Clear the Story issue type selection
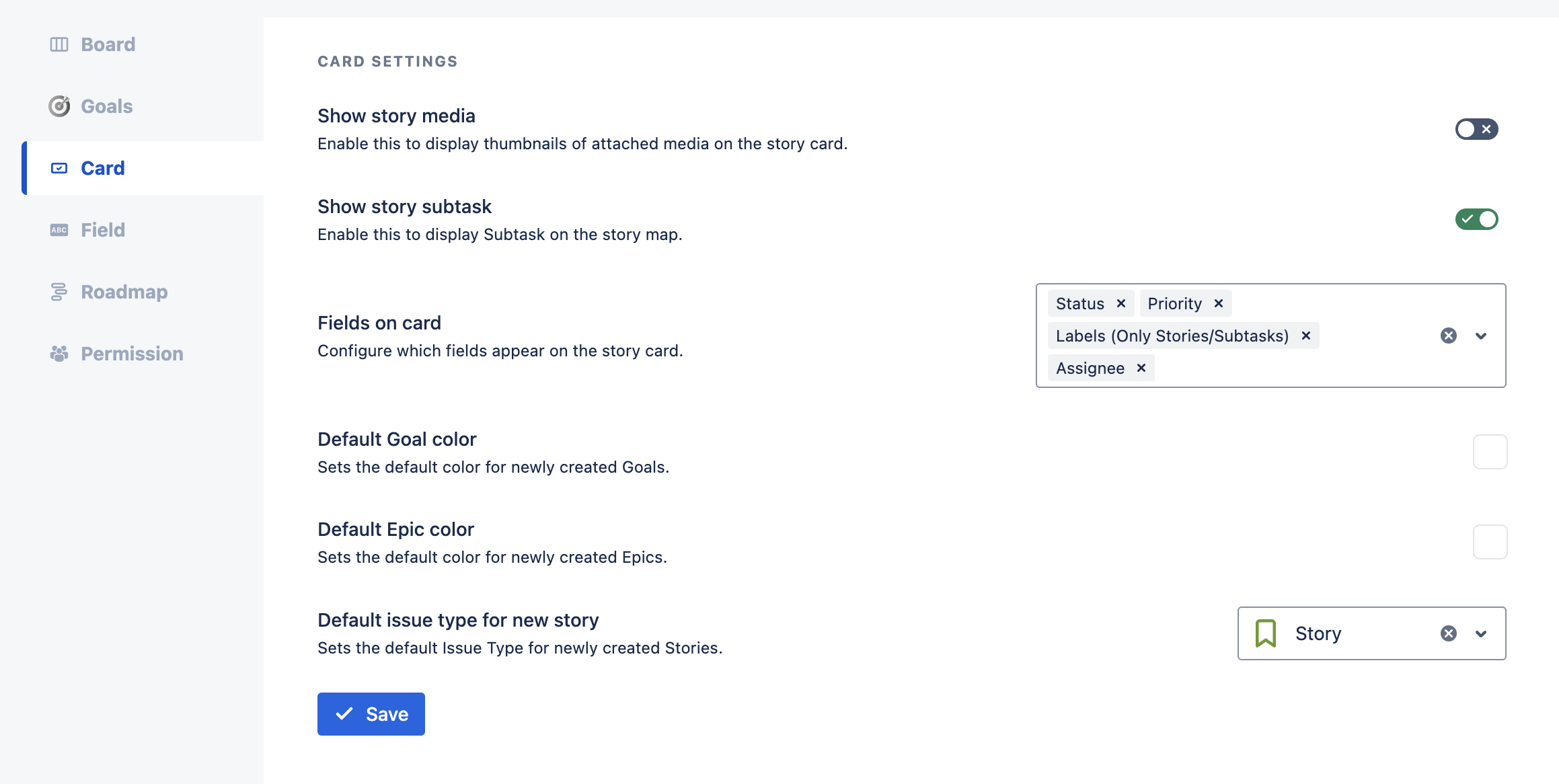 pos(1449,633)
